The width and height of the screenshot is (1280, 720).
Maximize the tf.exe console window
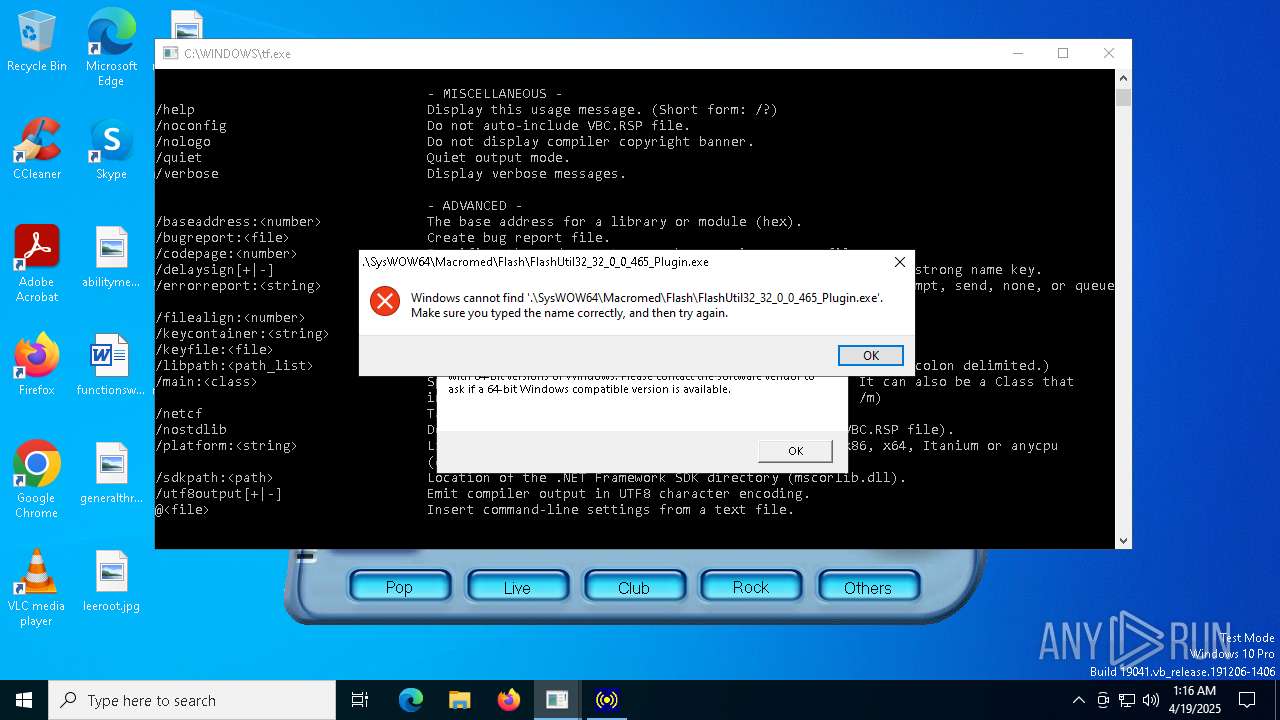[x=1063, y=54]
